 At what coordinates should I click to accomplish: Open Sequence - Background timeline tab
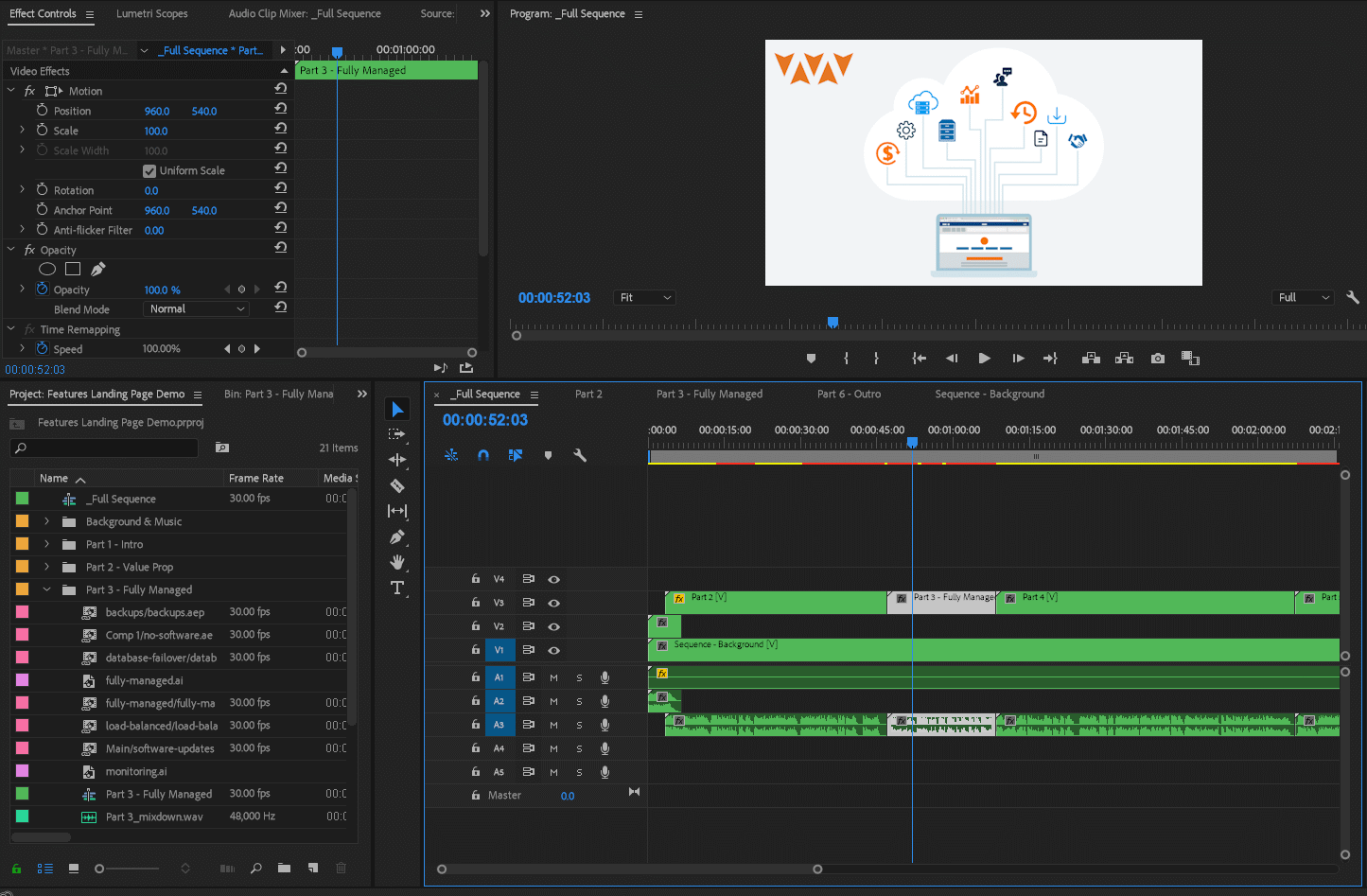(x=990, y=395)
